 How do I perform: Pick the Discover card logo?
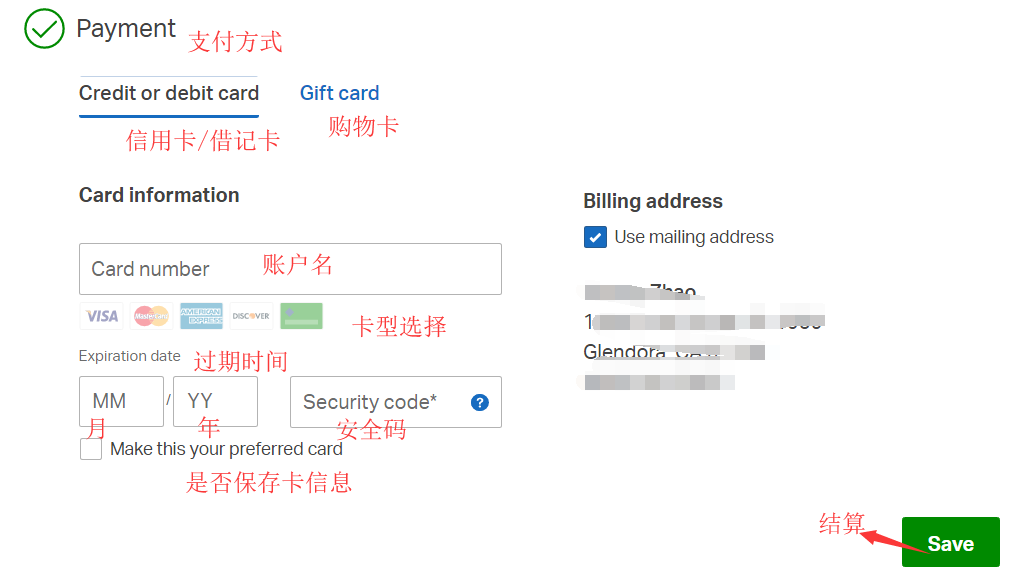pos(251,316)
